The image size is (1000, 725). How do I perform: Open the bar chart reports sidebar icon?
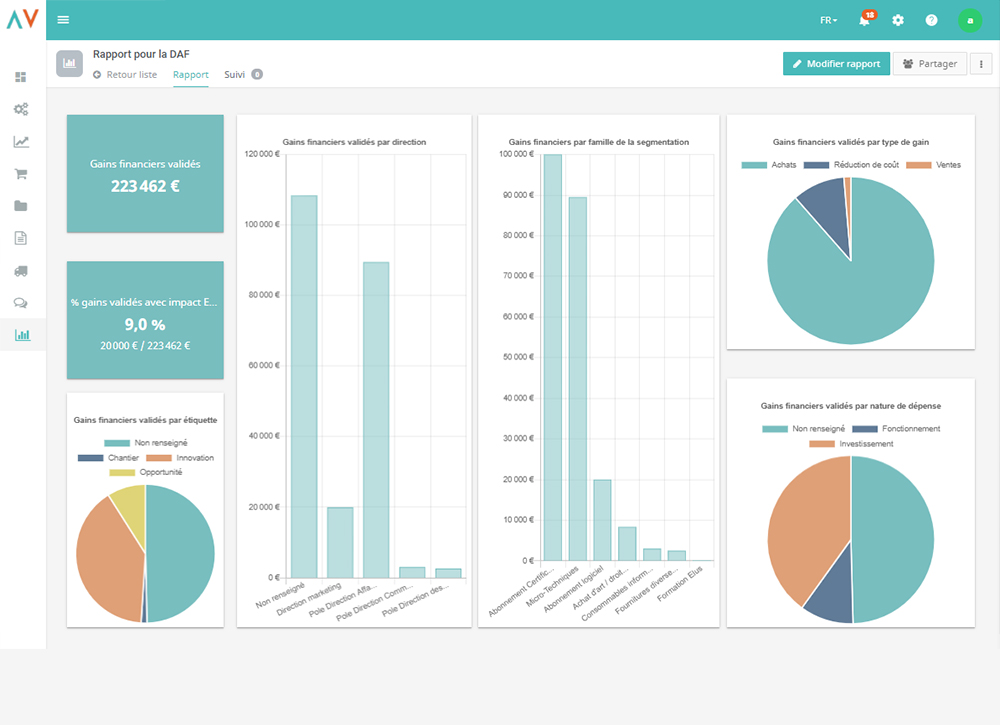click(x=22, y=335)
